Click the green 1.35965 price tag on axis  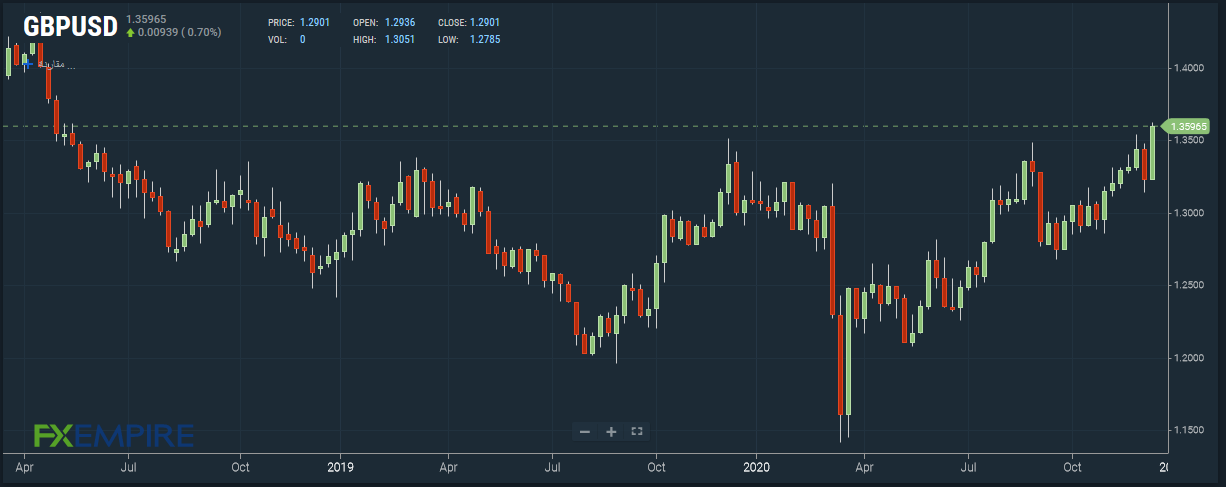click(x=1185, y=126)
